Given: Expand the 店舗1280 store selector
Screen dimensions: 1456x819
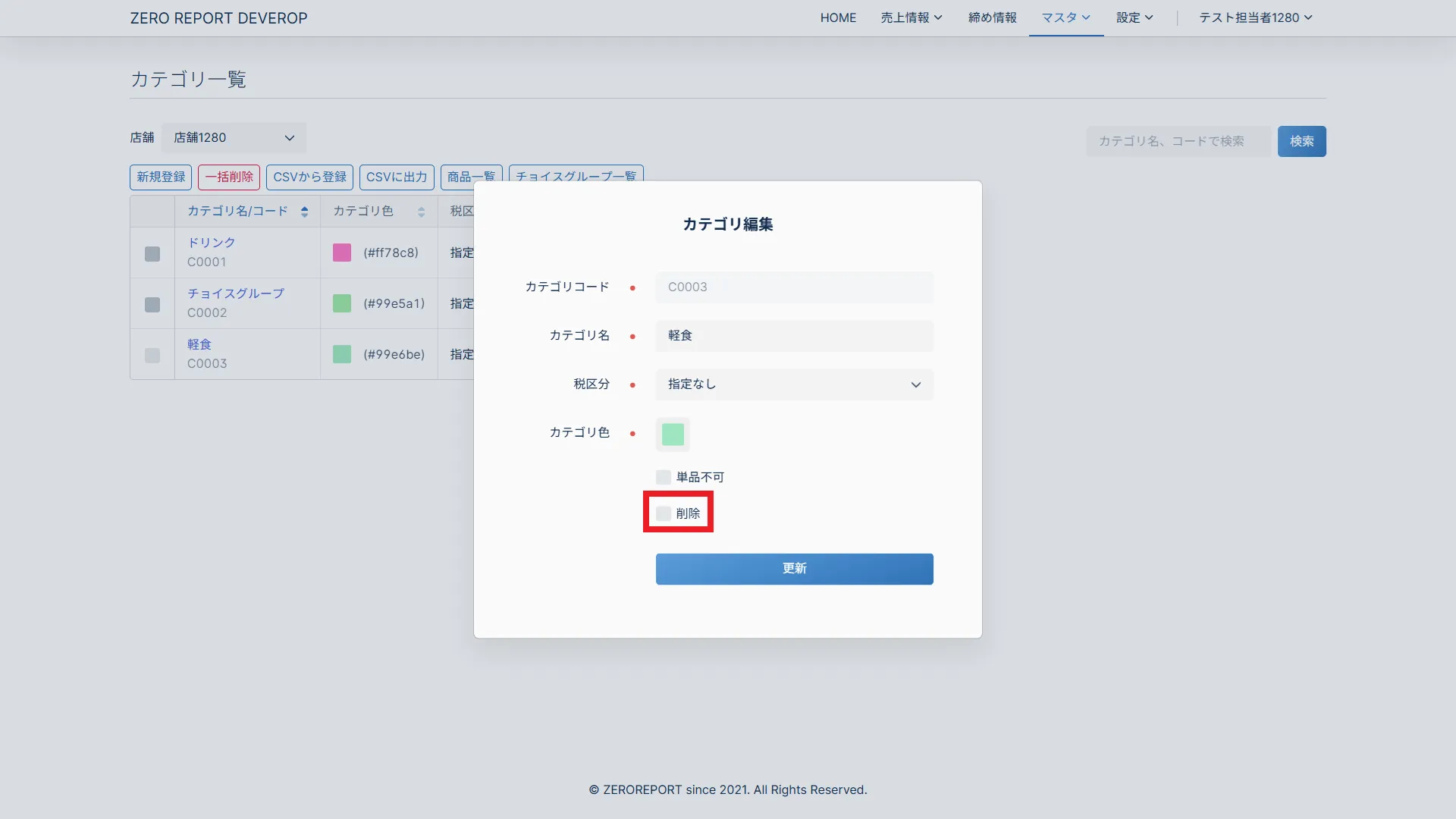Looking at the screenshot, I should [x=234, y=138].
